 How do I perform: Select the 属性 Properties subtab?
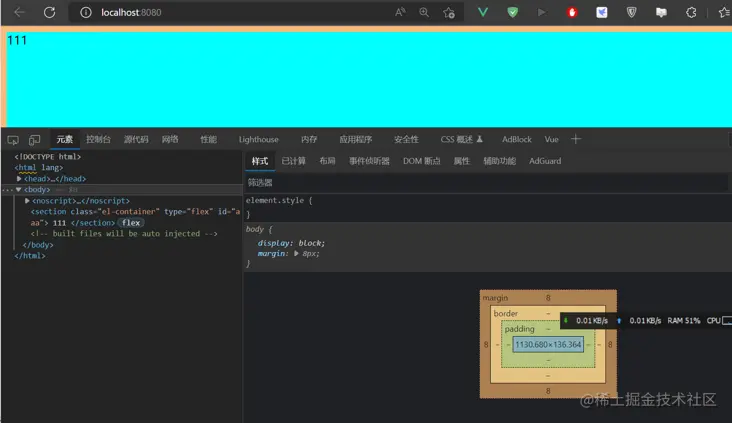point(462,161)
